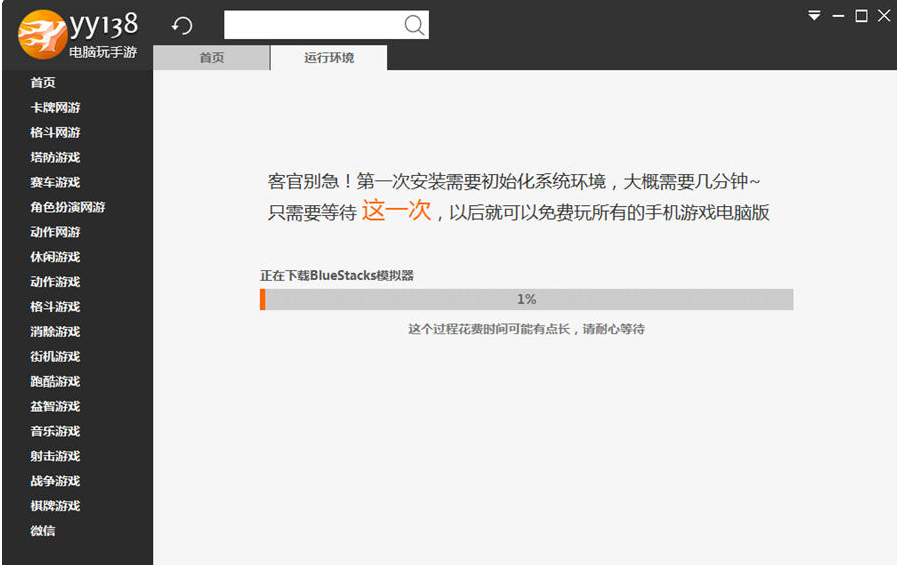Click 微信 at the sidebar bottom

click(x=43, y=531)
